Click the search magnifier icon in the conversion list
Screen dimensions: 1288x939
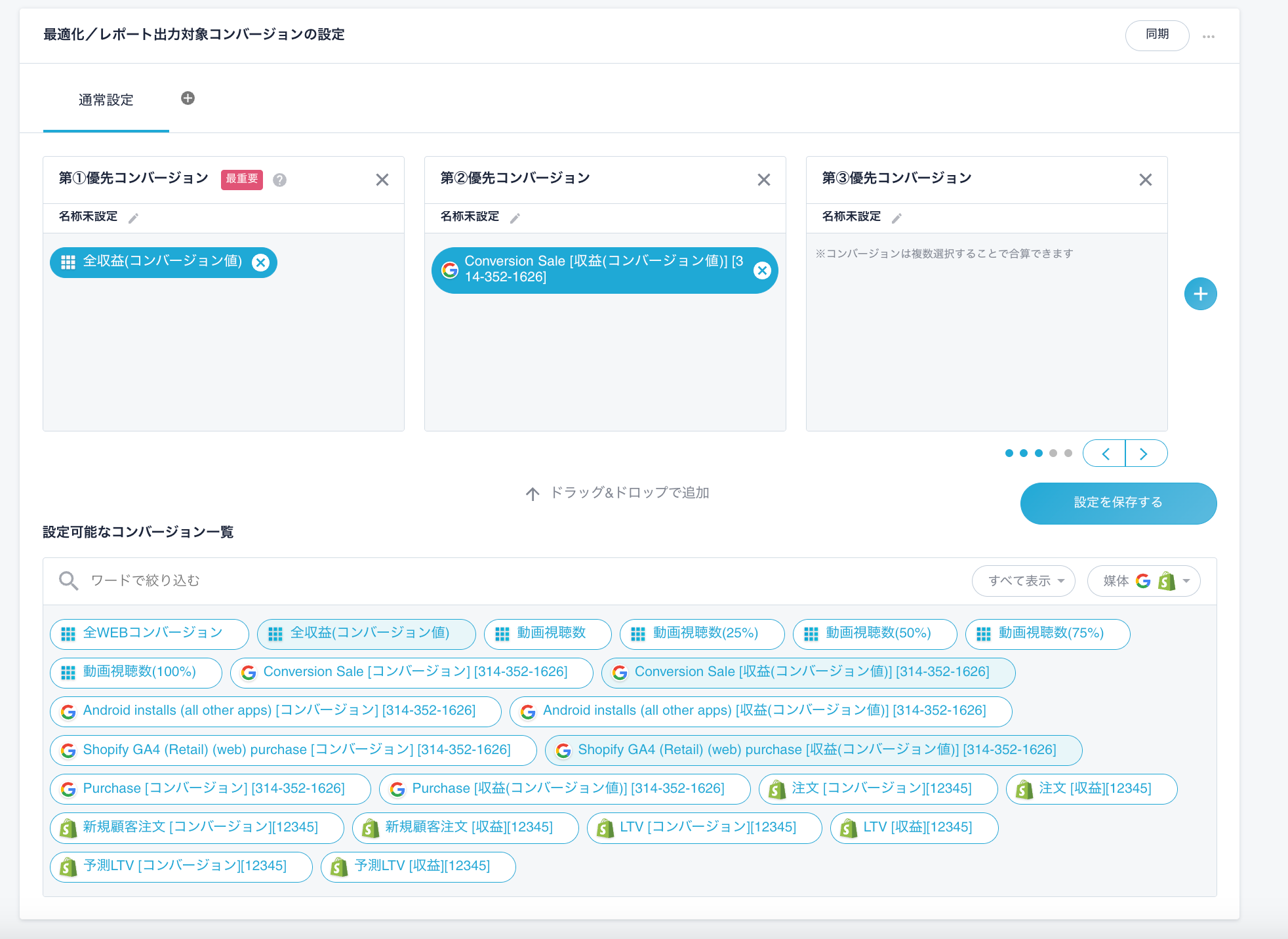pyautogui.click(x=68, y=580)
